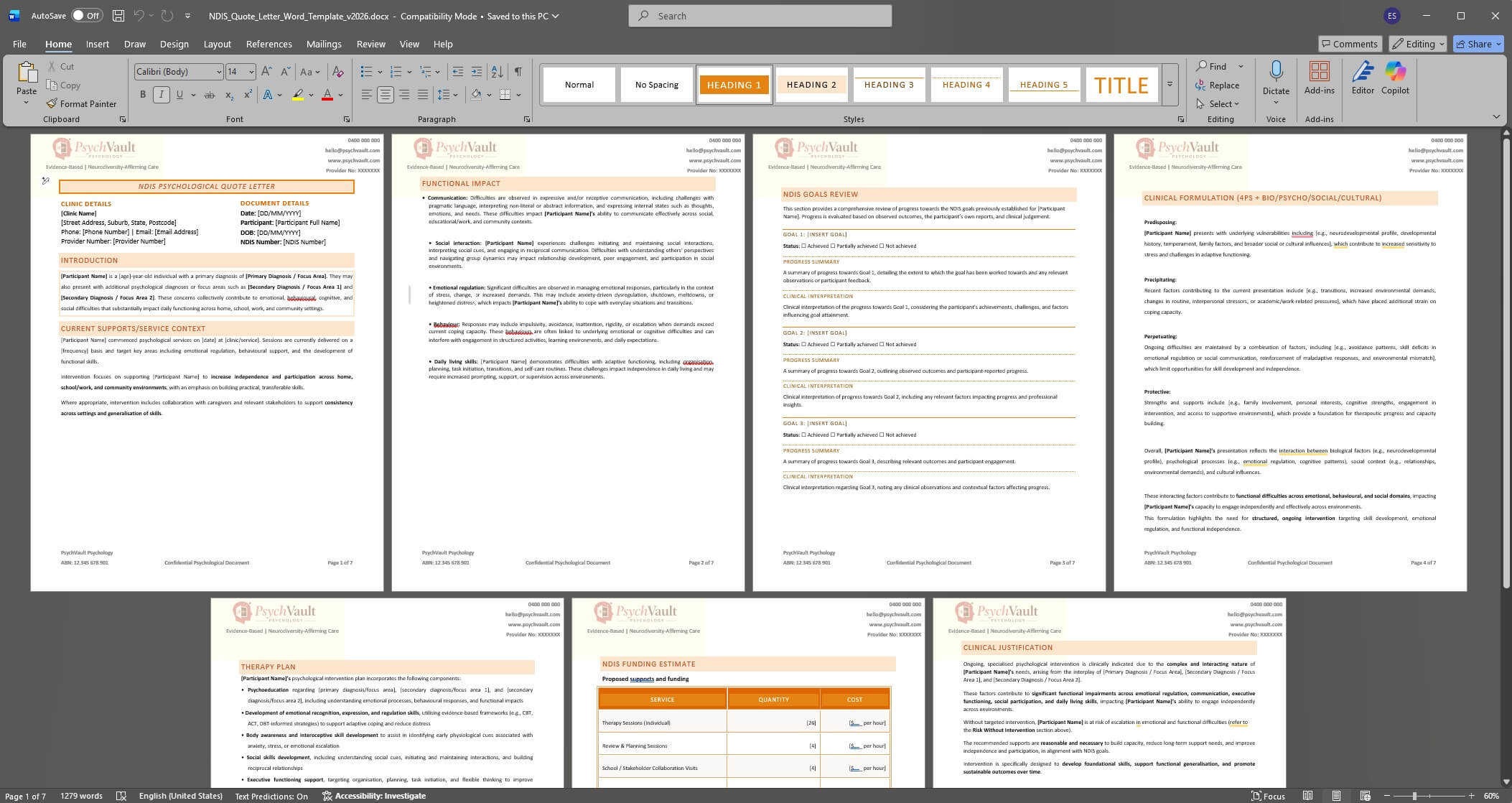Open the Mailings ribbon tab
The height and width of the screenshot is (803, 1512).
pos(323,44)
